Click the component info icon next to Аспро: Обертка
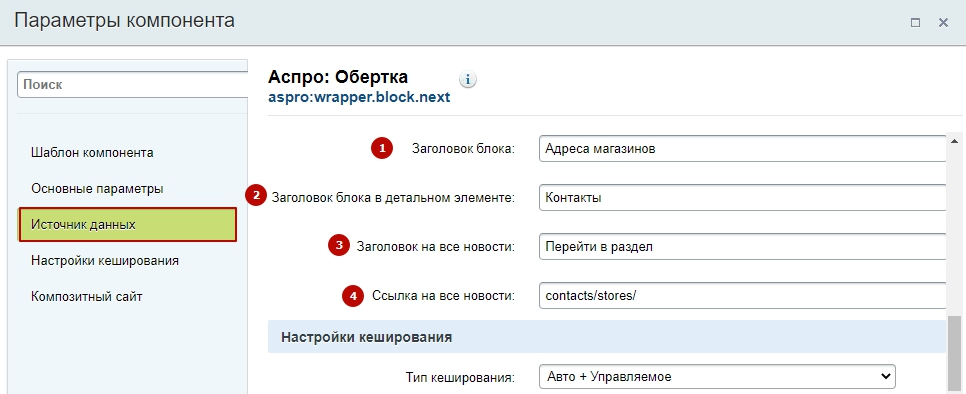Image resolution: width=966 pixels, height=394 pixels. click(x=468, y=79)
